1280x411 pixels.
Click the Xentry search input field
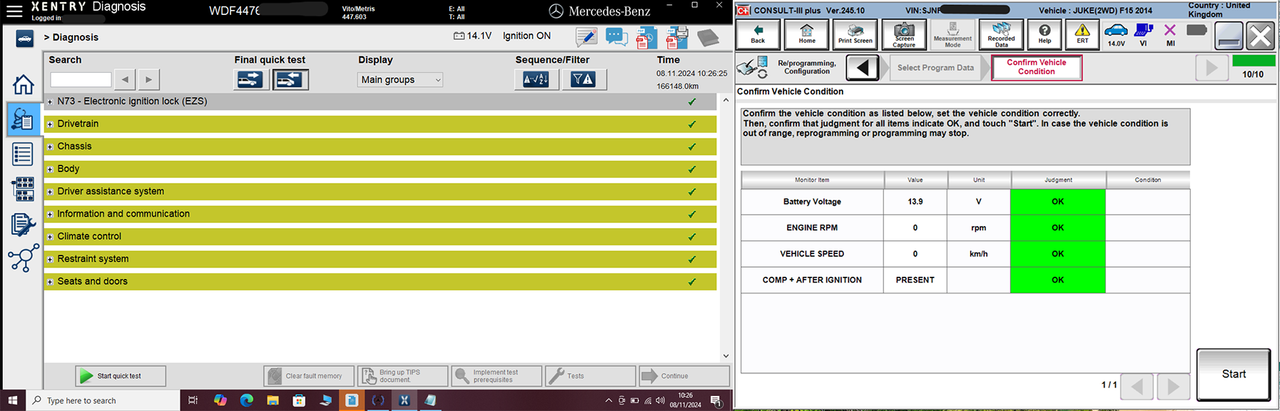[81, 79]
